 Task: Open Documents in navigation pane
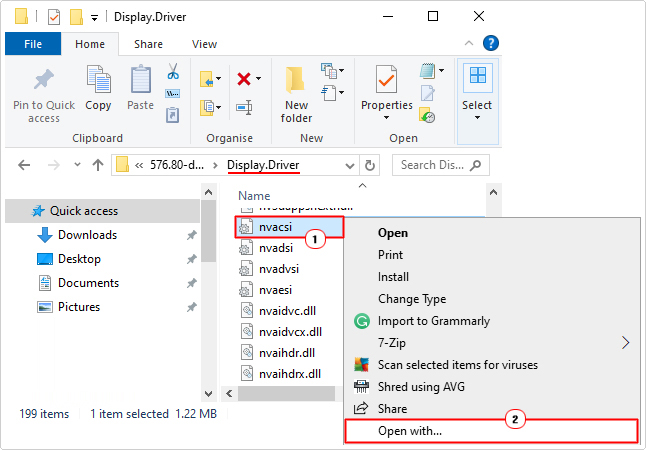tap(102, 283)
